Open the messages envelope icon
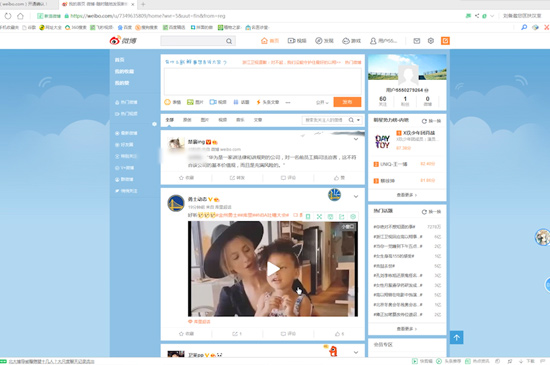The width and height of the screenshot is (550, 365). pos(417,41)
